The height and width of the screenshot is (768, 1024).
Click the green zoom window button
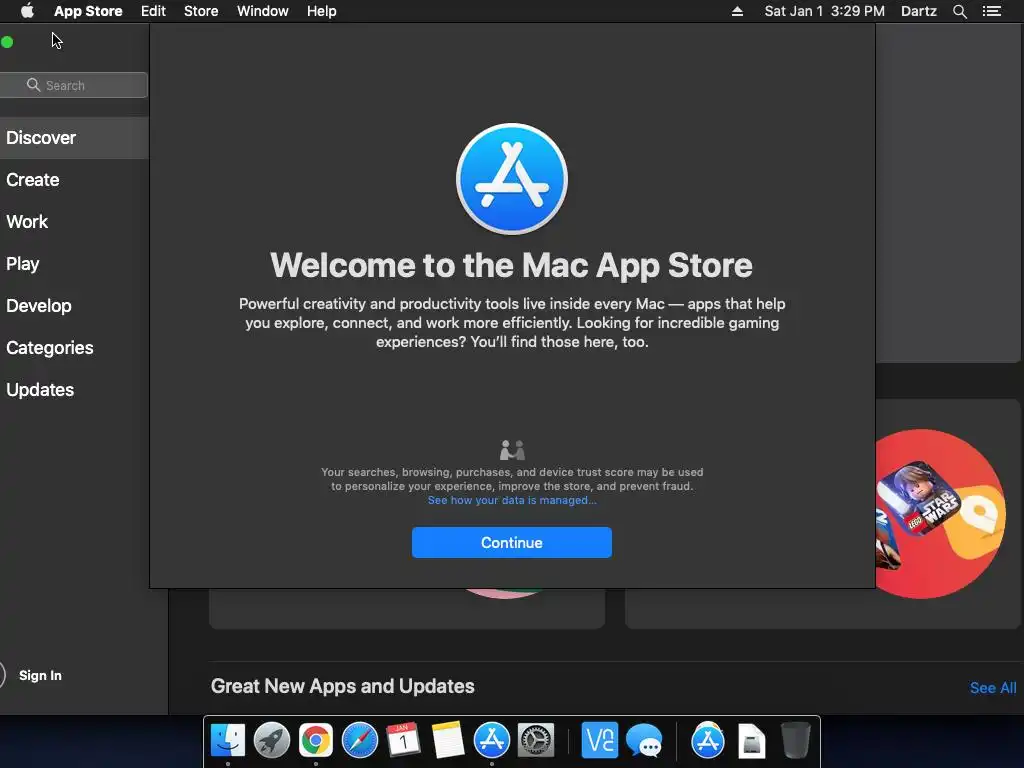coord(7,42)
